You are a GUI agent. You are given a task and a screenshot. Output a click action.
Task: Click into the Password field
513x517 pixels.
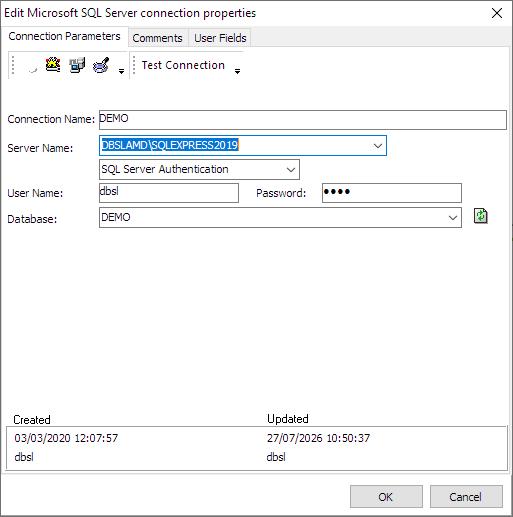392,193
